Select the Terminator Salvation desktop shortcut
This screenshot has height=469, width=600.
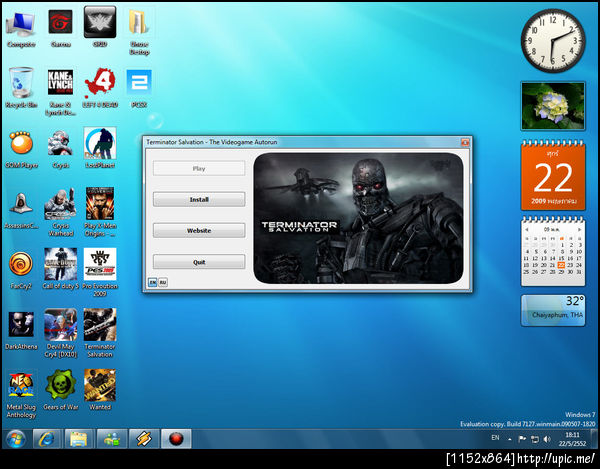tap(100, 333)
